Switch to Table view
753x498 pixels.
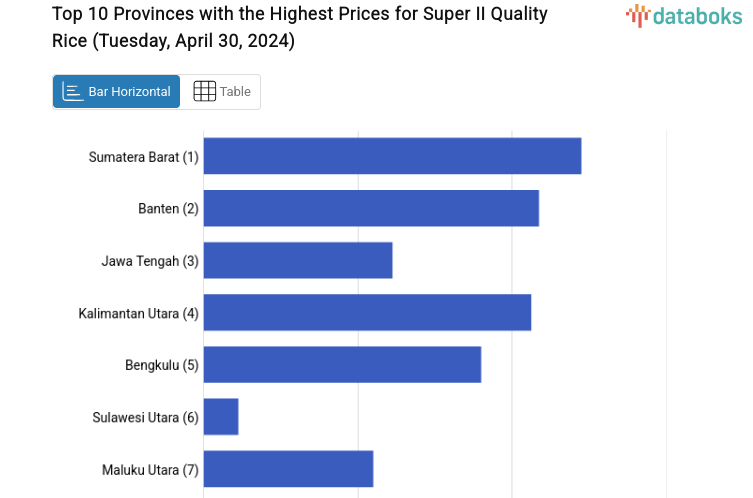(221, 92)
